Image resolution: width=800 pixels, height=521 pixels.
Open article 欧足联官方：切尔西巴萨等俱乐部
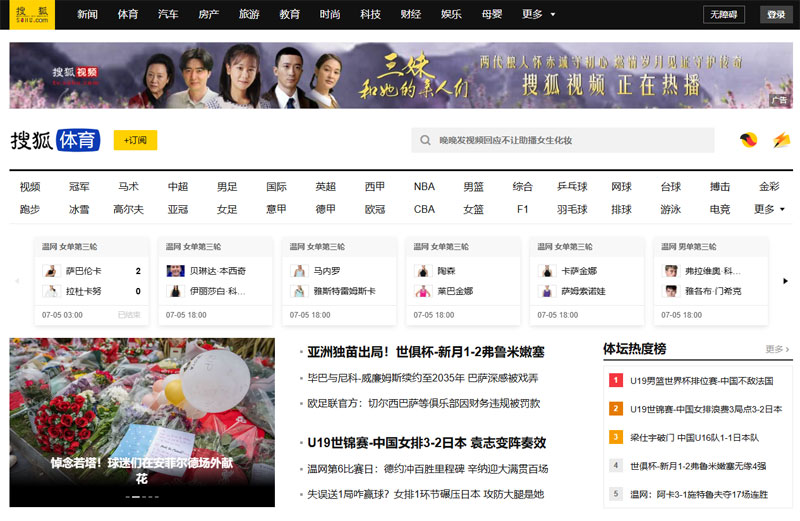423,403
